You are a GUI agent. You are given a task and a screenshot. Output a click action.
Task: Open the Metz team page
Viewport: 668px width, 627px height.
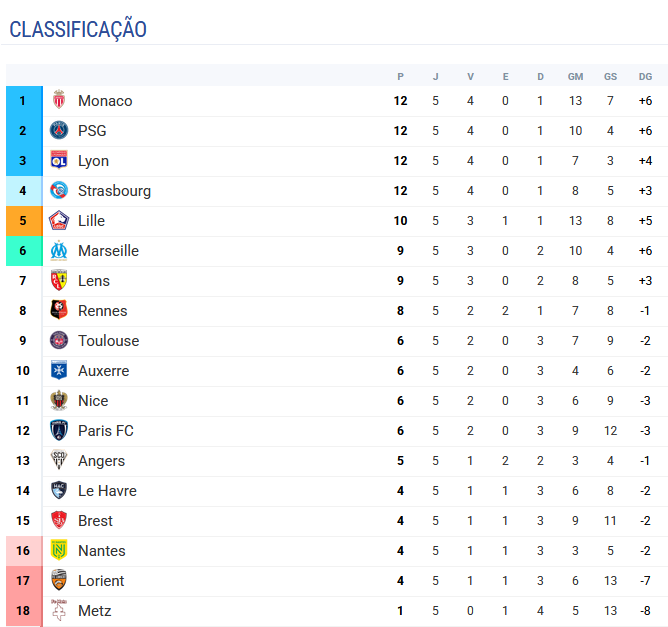[x=94, y=611]
